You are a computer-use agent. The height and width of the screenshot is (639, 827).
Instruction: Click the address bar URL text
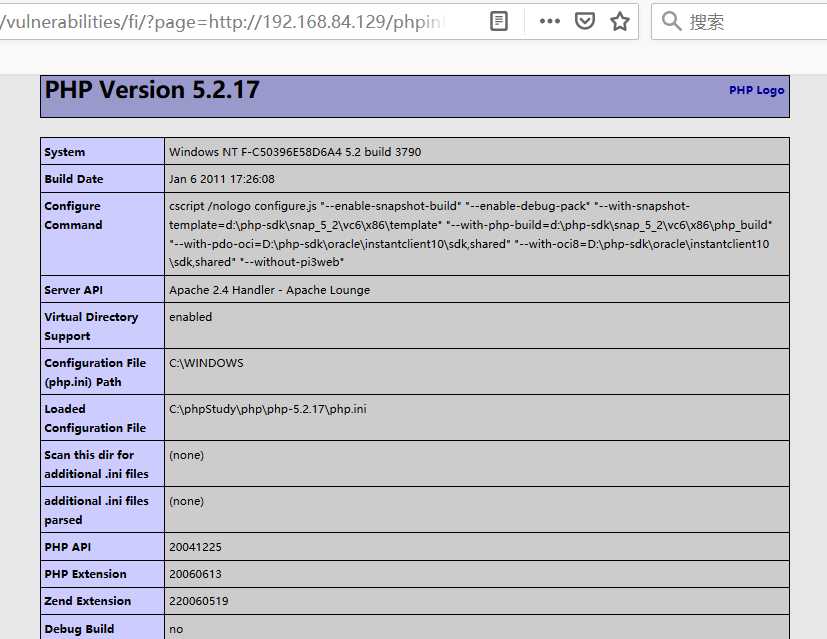[x=222, y=22]
